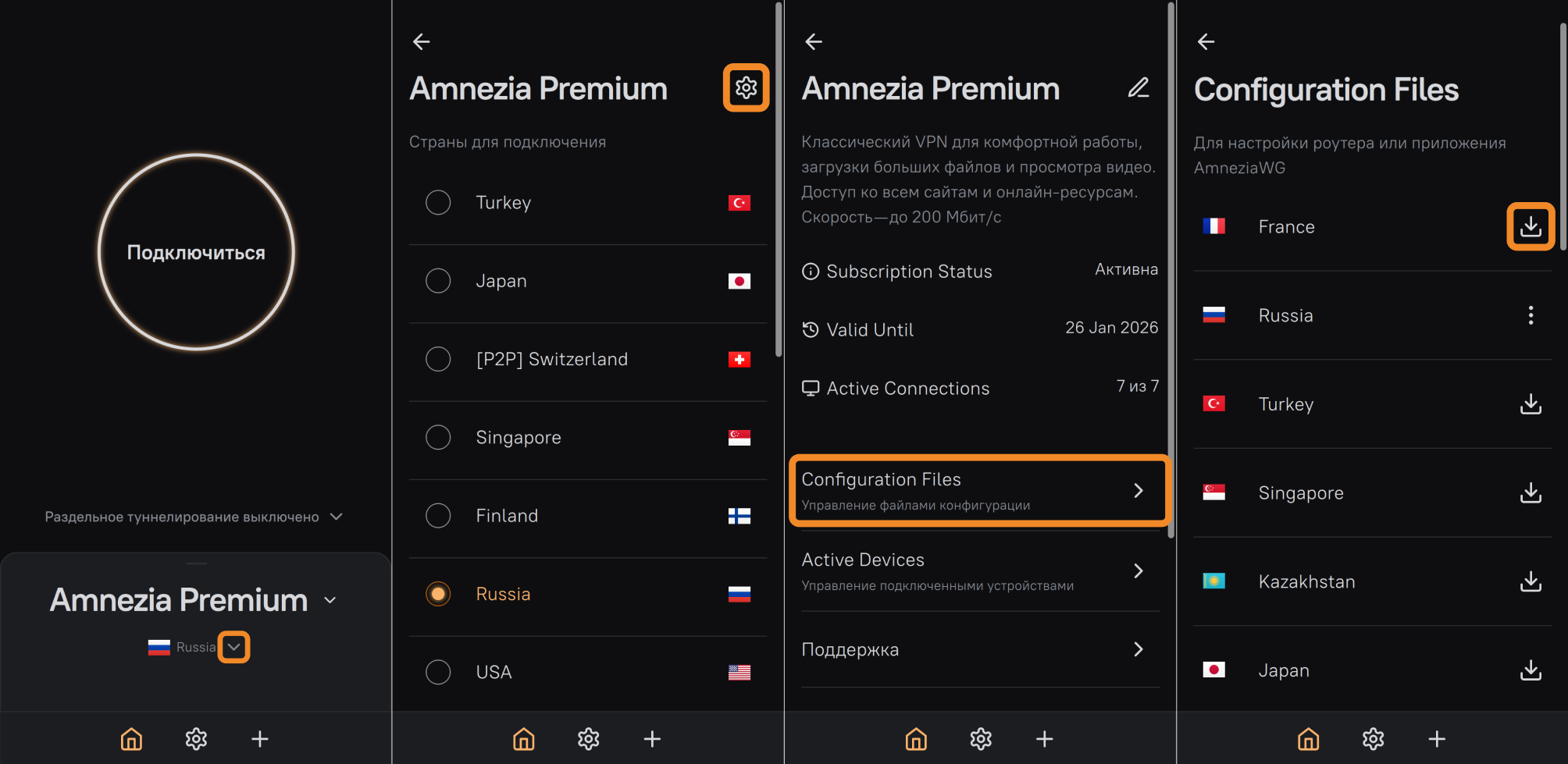This screenshot has height=764, width=1568.
Task: Expand the Russia server location dropdown
Action: click(x=233, y=647)
